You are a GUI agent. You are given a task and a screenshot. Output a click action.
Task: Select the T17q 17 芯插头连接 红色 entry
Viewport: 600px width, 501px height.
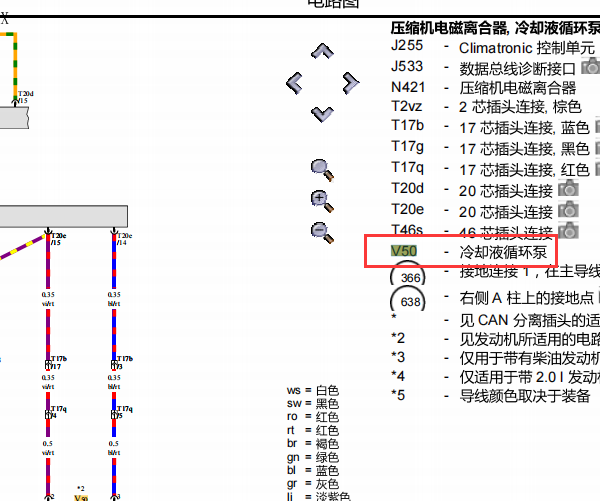pyautogui.click(x=490, y=169)
